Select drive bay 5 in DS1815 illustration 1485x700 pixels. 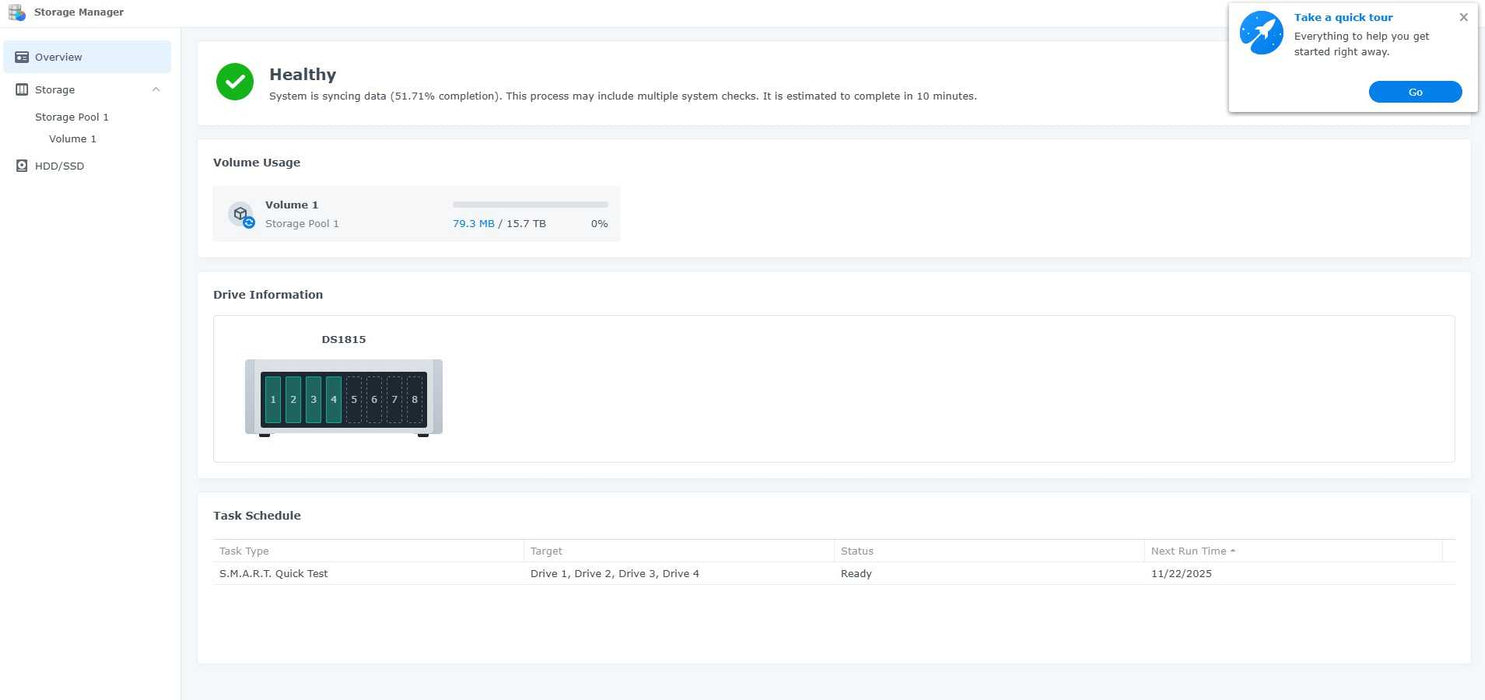click(x=353, y=398)
